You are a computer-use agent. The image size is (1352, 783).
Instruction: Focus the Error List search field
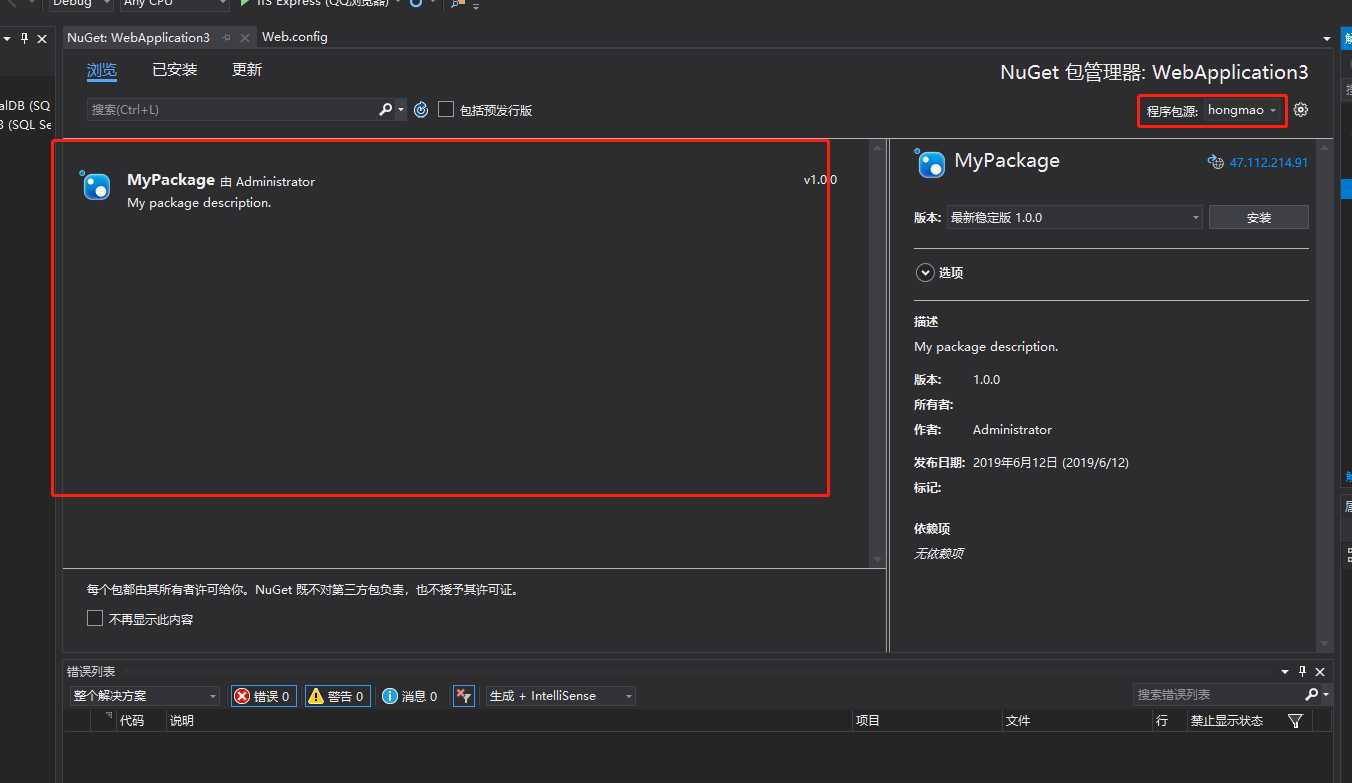[x=1219, y=694]
